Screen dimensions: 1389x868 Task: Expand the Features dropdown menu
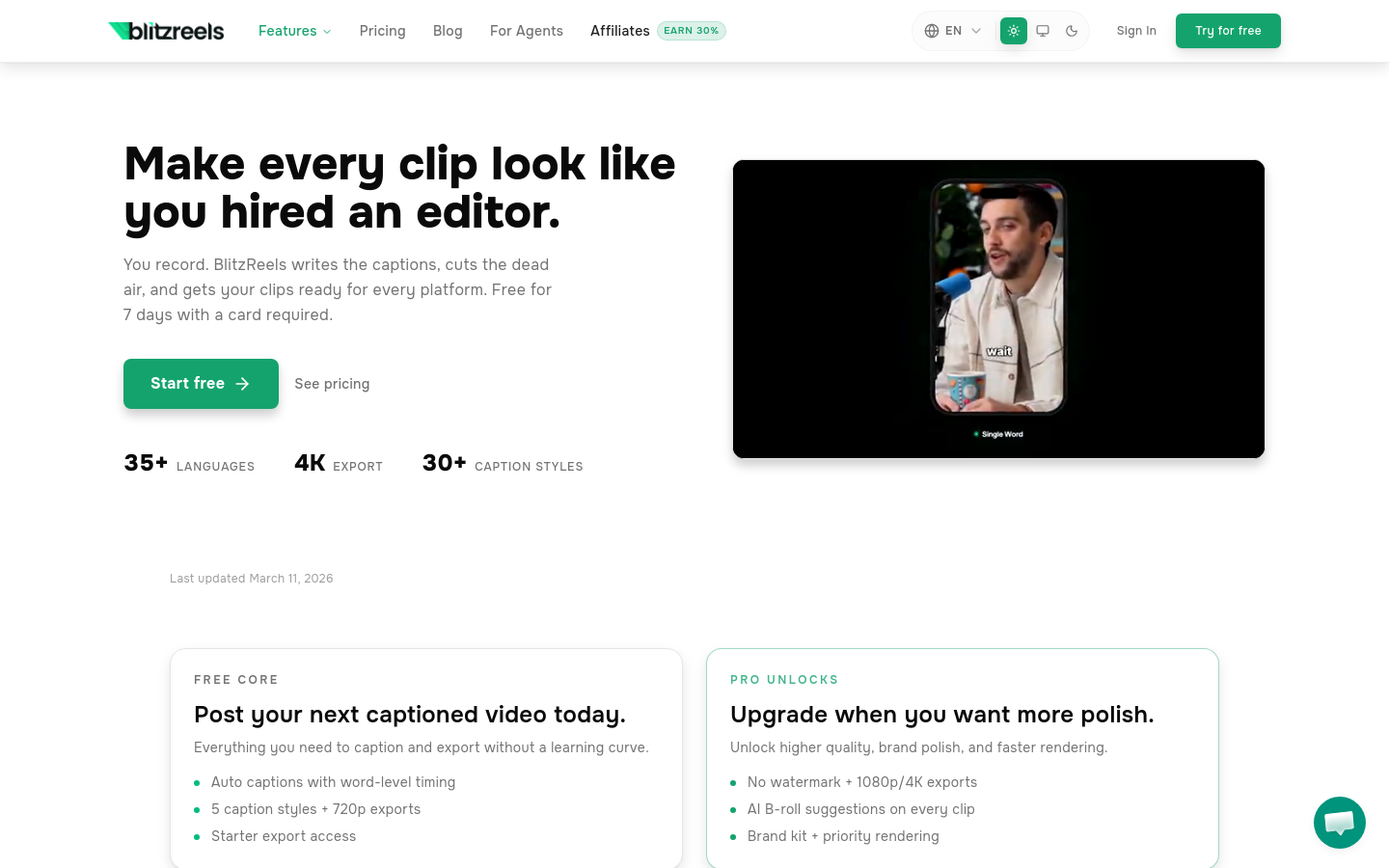294,31
